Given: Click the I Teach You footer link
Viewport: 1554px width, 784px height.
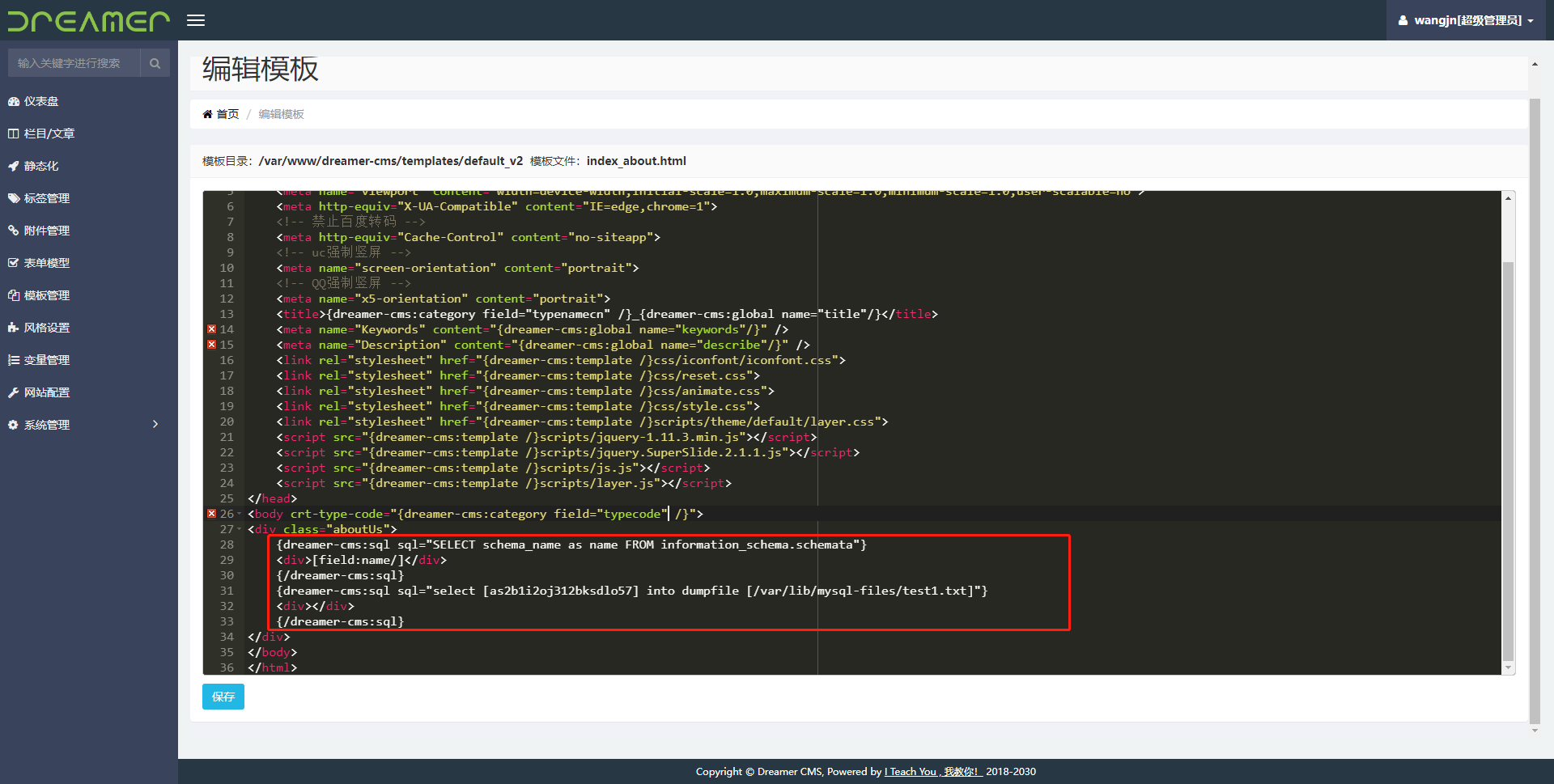Looking at the screenshot, I should click(x=933, y=772).
